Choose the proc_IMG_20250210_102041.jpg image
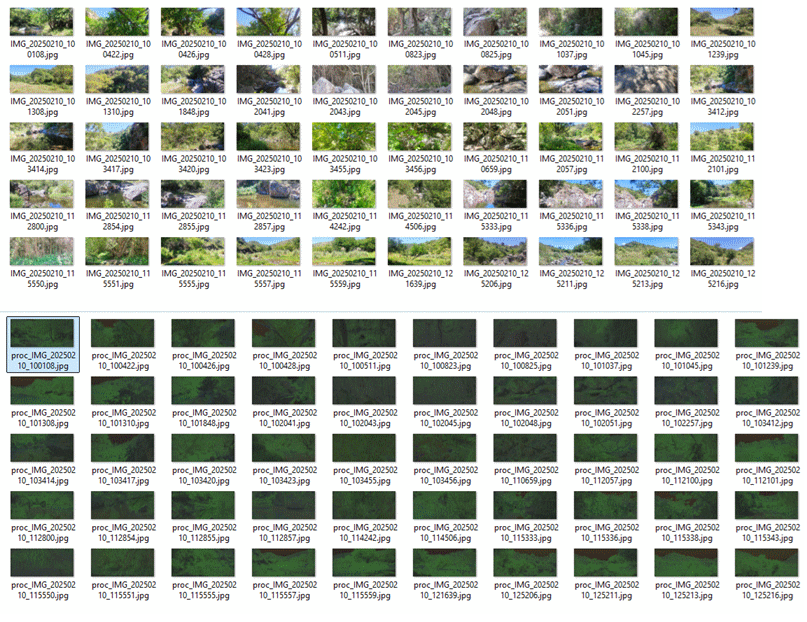 tap(284, 391)
